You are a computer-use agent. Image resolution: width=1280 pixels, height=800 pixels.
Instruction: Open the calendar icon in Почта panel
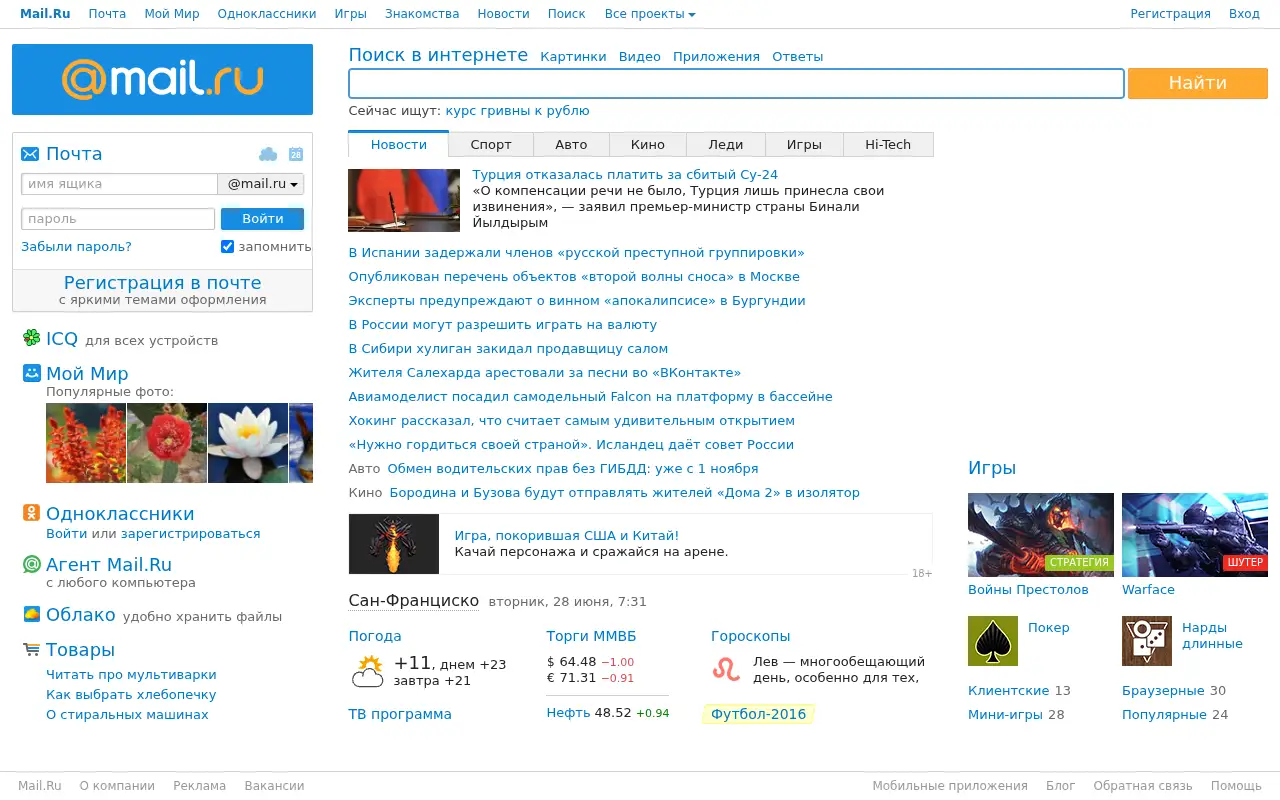click(x=296, y=154)
